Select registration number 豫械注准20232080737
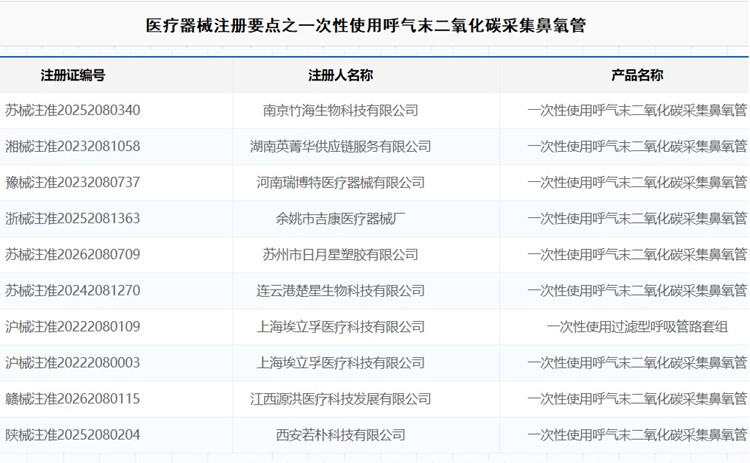This screenshot has width=750, height=463. pos(73,182)
